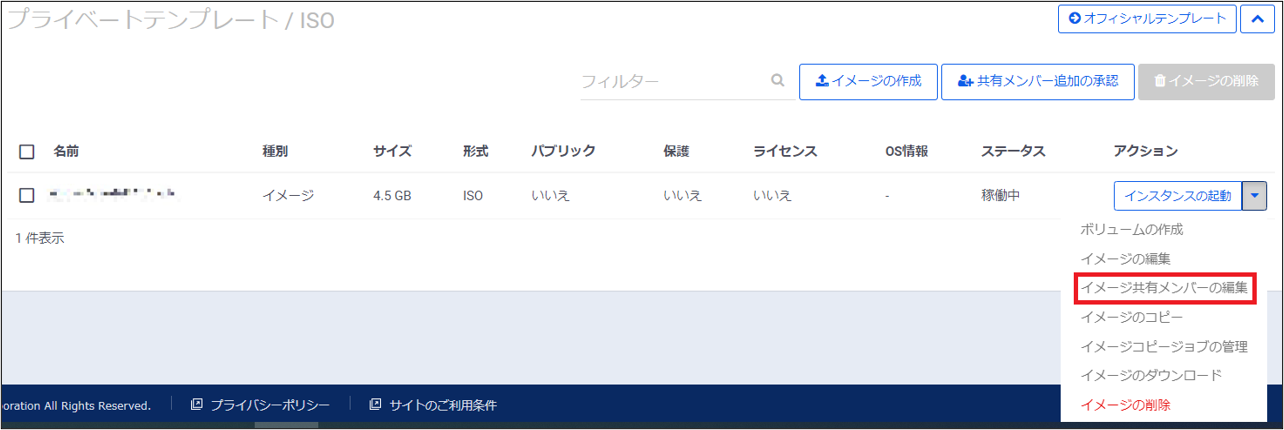This screenshot has height=430, width=1284.
Task: Toggle the action dropdown arrow beside インスタンスの起動
Action: point(1254,196)
